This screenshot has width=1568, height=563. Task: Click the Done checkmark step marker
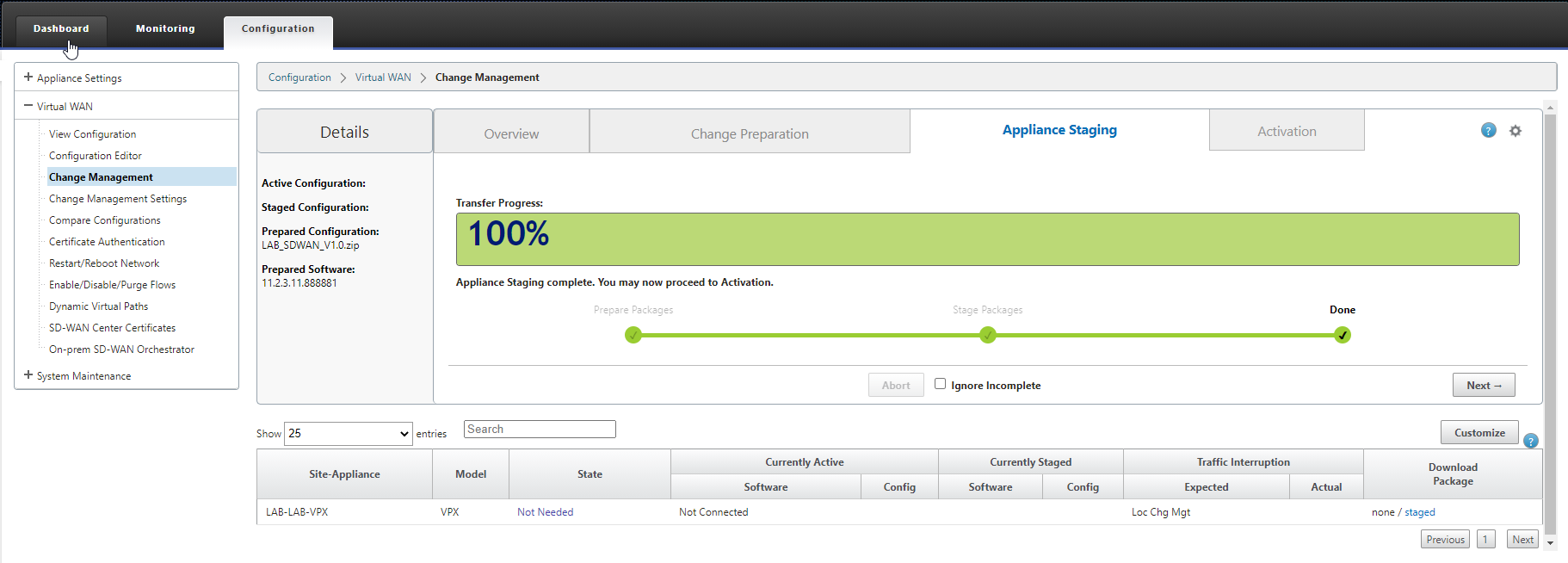pos(1343,336)
